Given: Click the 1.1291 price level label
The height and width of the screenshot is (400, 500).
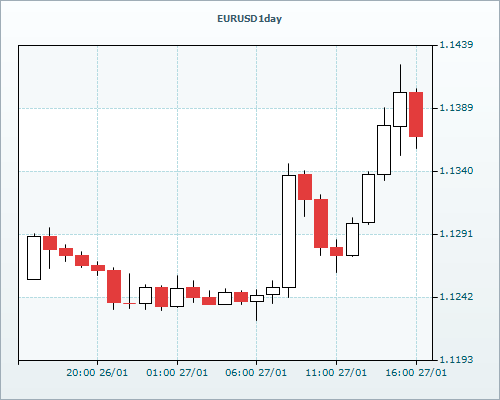Looking at the screenshot, I should [456, 234].
